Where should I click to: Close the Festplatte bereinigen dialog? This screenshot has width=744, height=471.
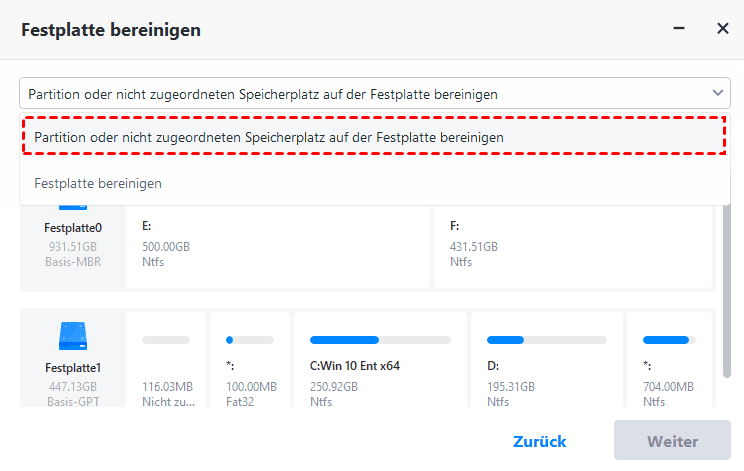(x=722, y=29)
